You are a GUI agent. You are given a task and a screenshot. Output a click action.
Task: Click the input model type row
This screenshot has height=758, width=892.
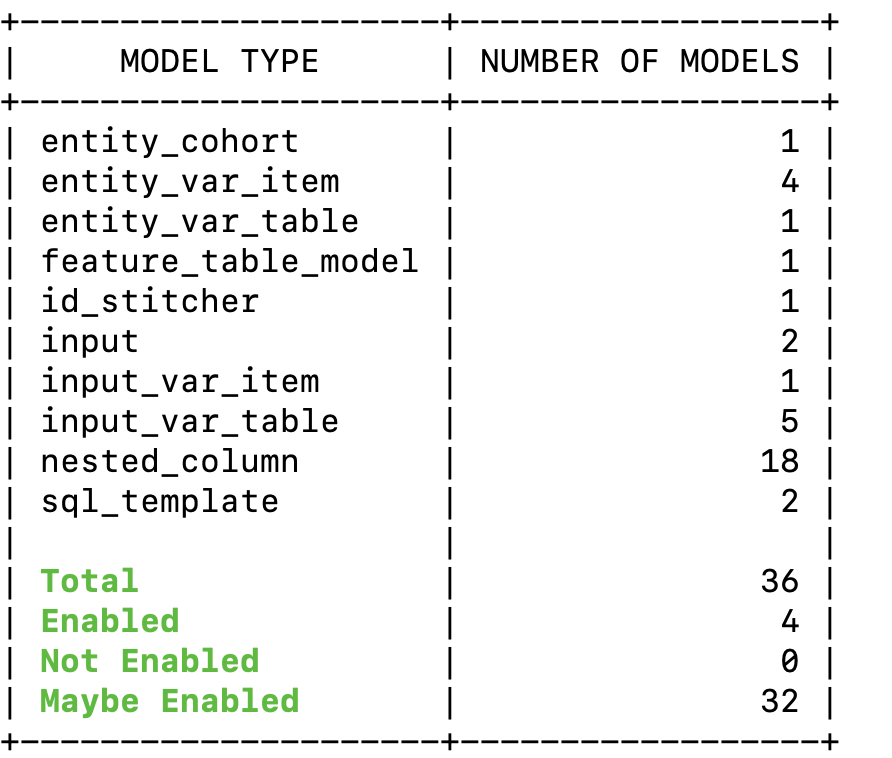coord(90,341)
